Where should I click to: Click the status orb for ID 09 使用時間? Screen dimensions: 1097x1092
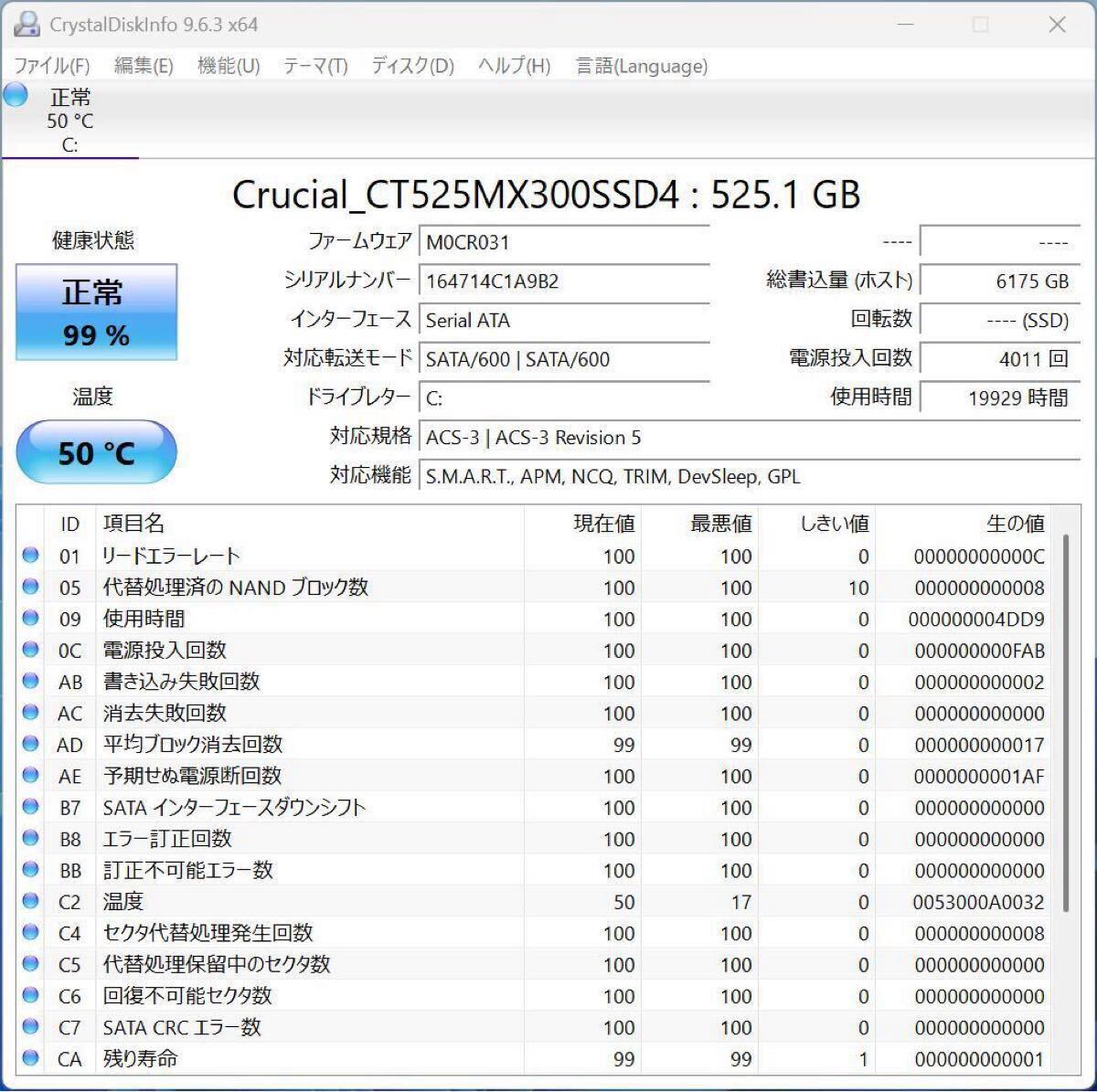30,618
